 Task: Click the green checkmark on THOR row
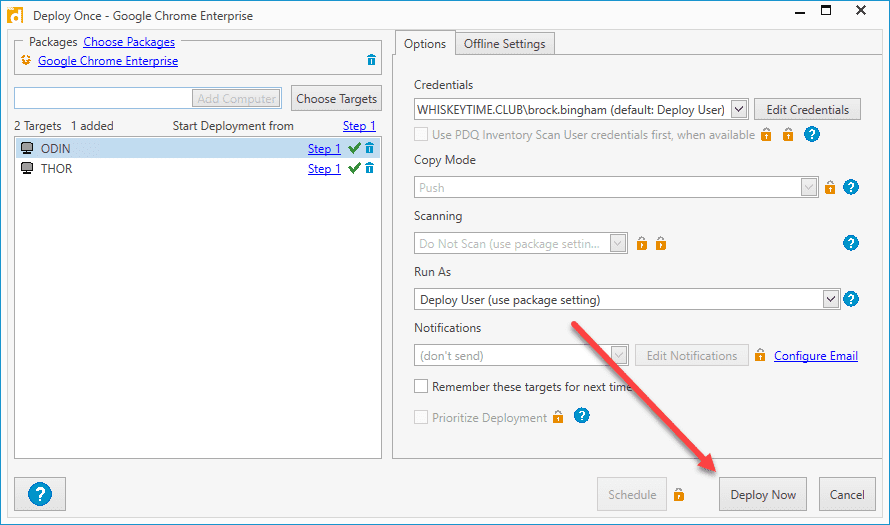[354, 168]
